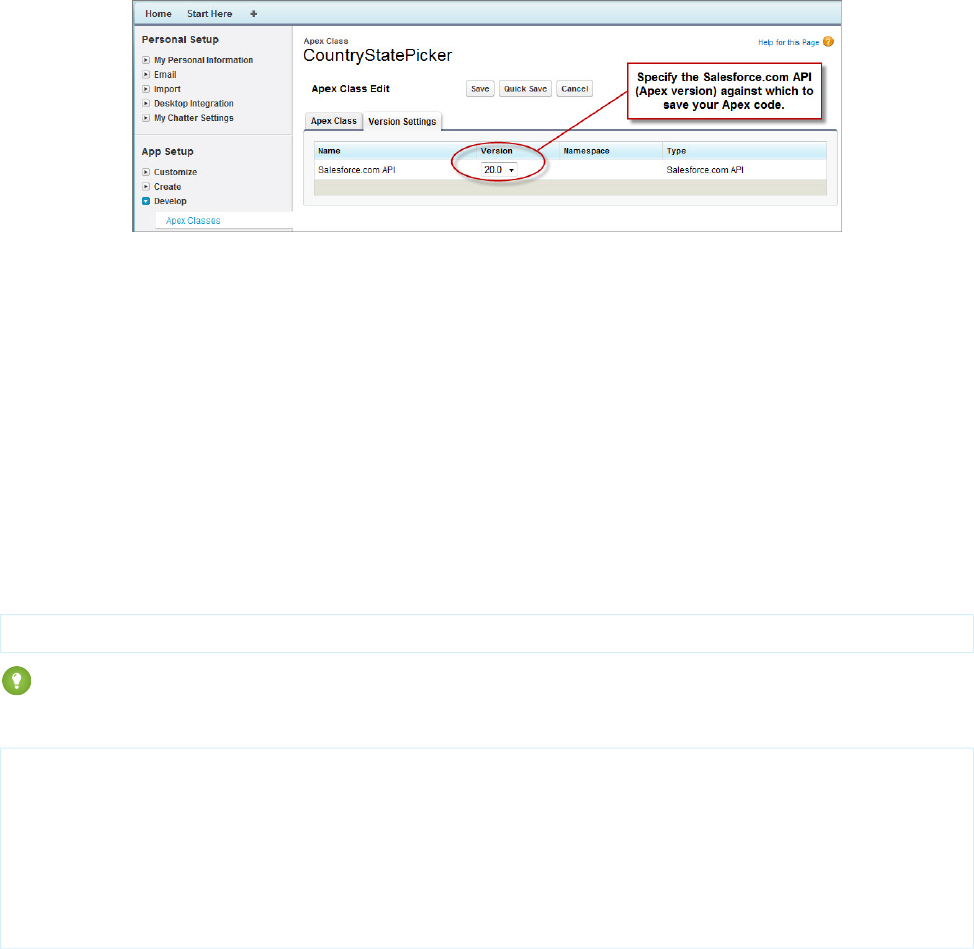The image size is (974, 949).
Task: Open the Home tab
Action: (158, 14)
